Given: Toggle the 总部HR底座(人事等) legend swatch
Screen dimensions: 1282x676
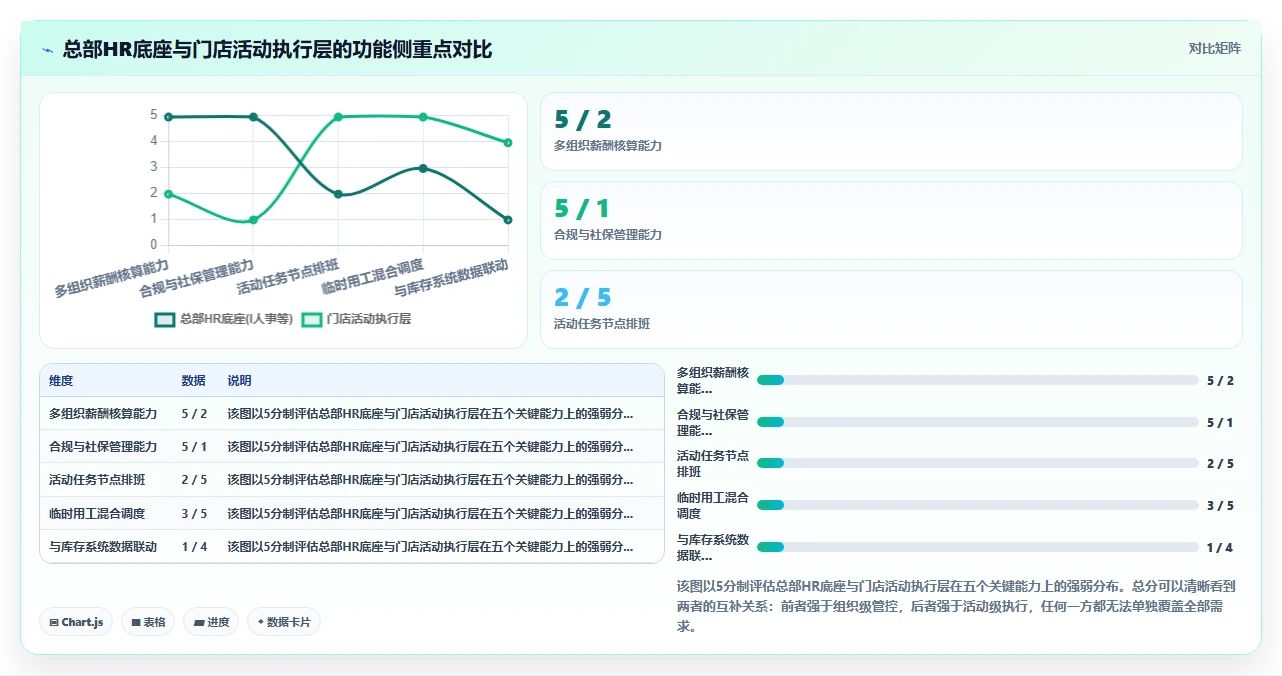Looking at the screenshot, I should pos(165,319).
